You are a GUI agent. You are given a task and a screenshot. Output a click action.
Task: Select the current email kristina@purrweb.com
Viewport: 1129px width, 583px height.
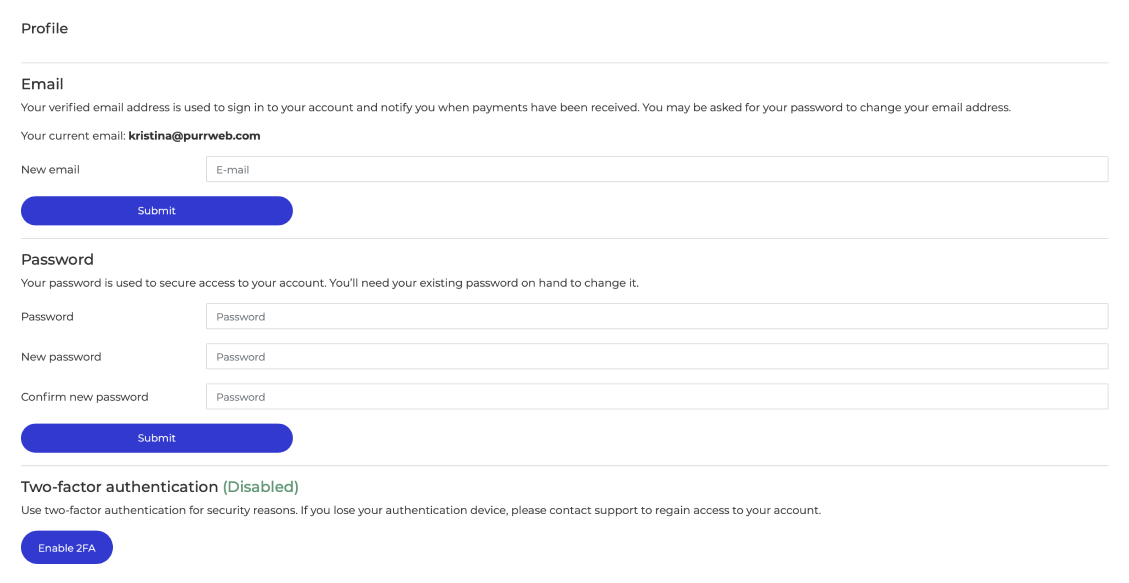194,135
